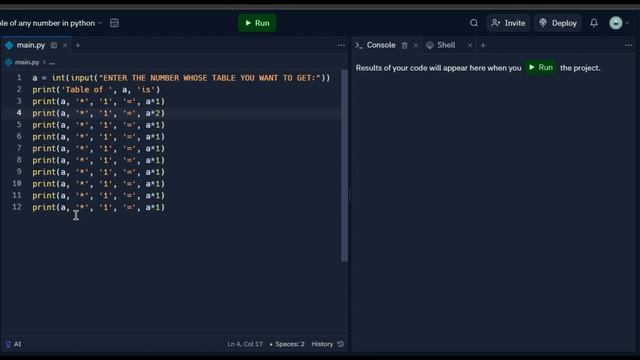This screenshot has height=360, width=640.
Task: Select the main.py editor tab
Action: 31,45
